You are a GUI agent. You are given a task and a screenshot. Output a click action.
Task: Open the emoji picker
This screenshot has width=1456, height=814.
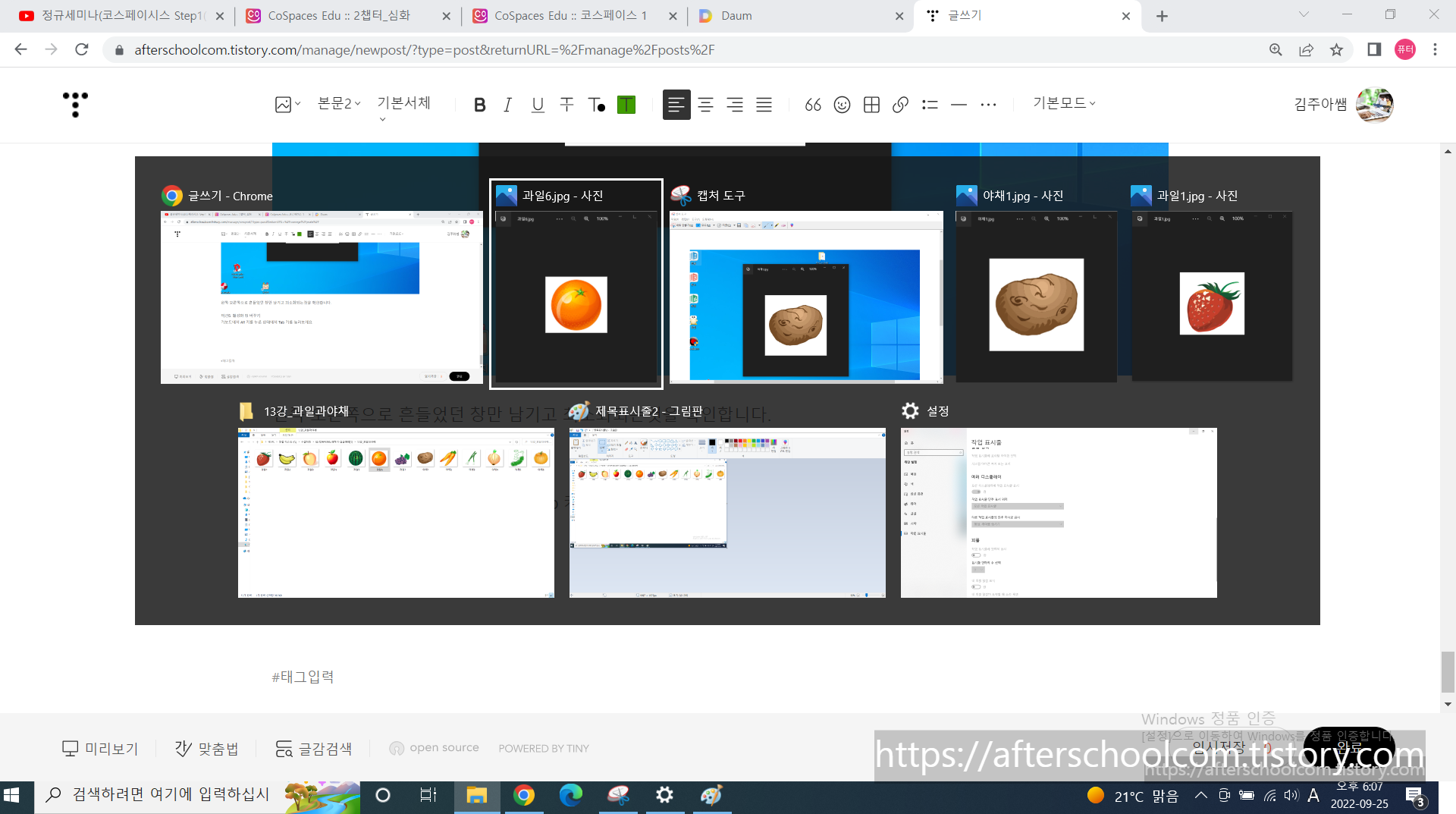point(842,105)
